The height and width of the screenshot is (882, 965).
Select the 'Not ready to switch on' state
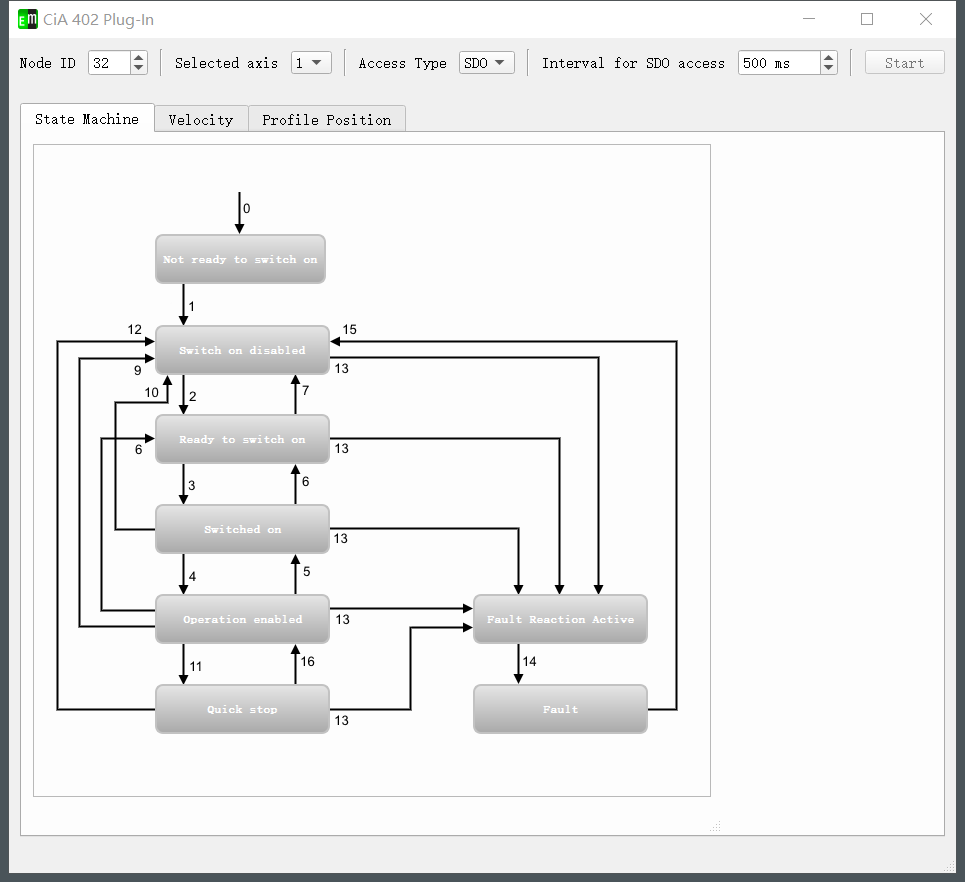(240, 259)
